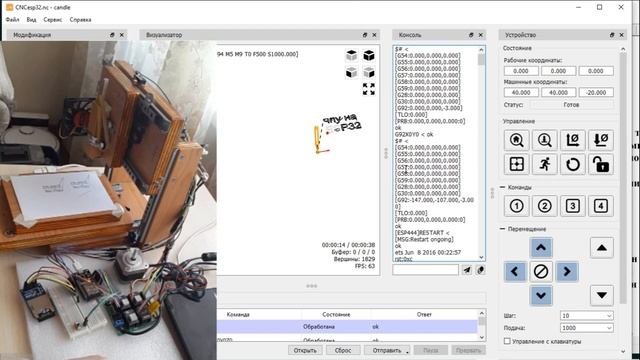The width and height of the screenshot is (640, 360).
Task: Click the Home (magnifier house) control icon
Action: coord(516,140)
